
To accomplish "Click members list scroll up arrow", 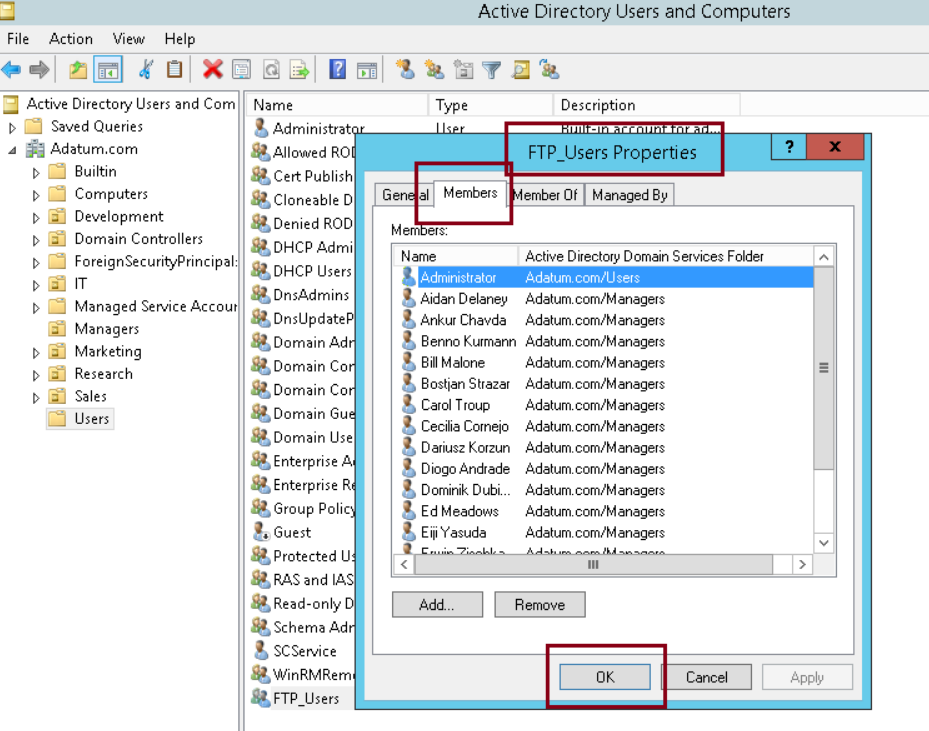I will point(824,257).
